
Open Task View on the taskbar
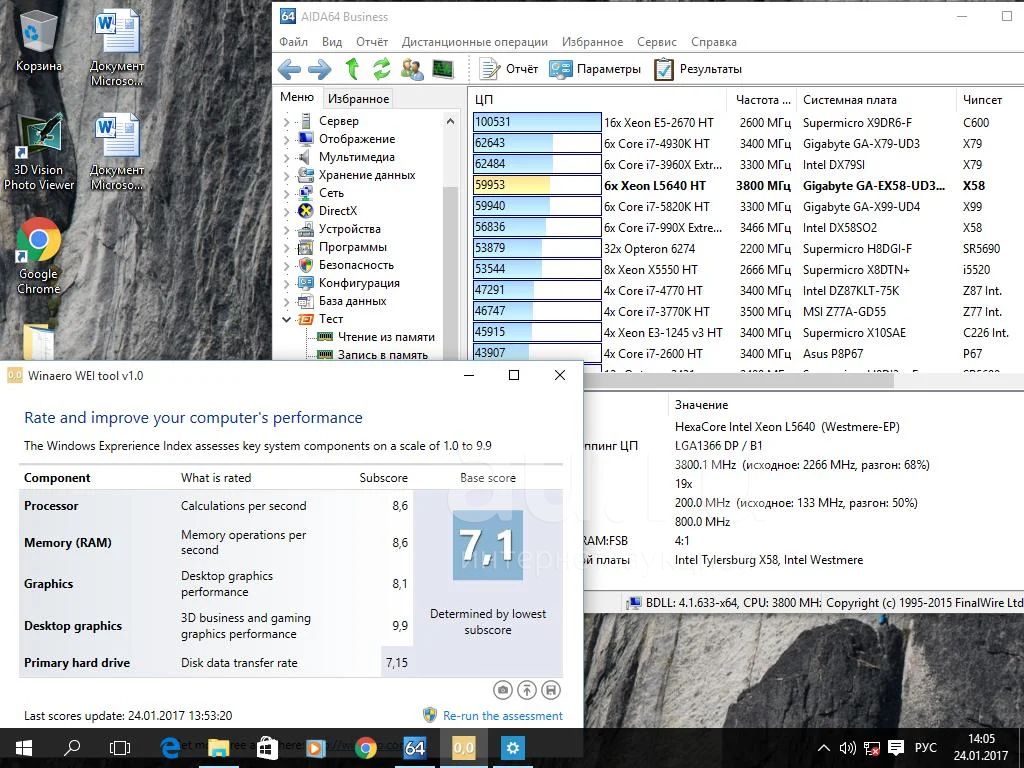120,748
